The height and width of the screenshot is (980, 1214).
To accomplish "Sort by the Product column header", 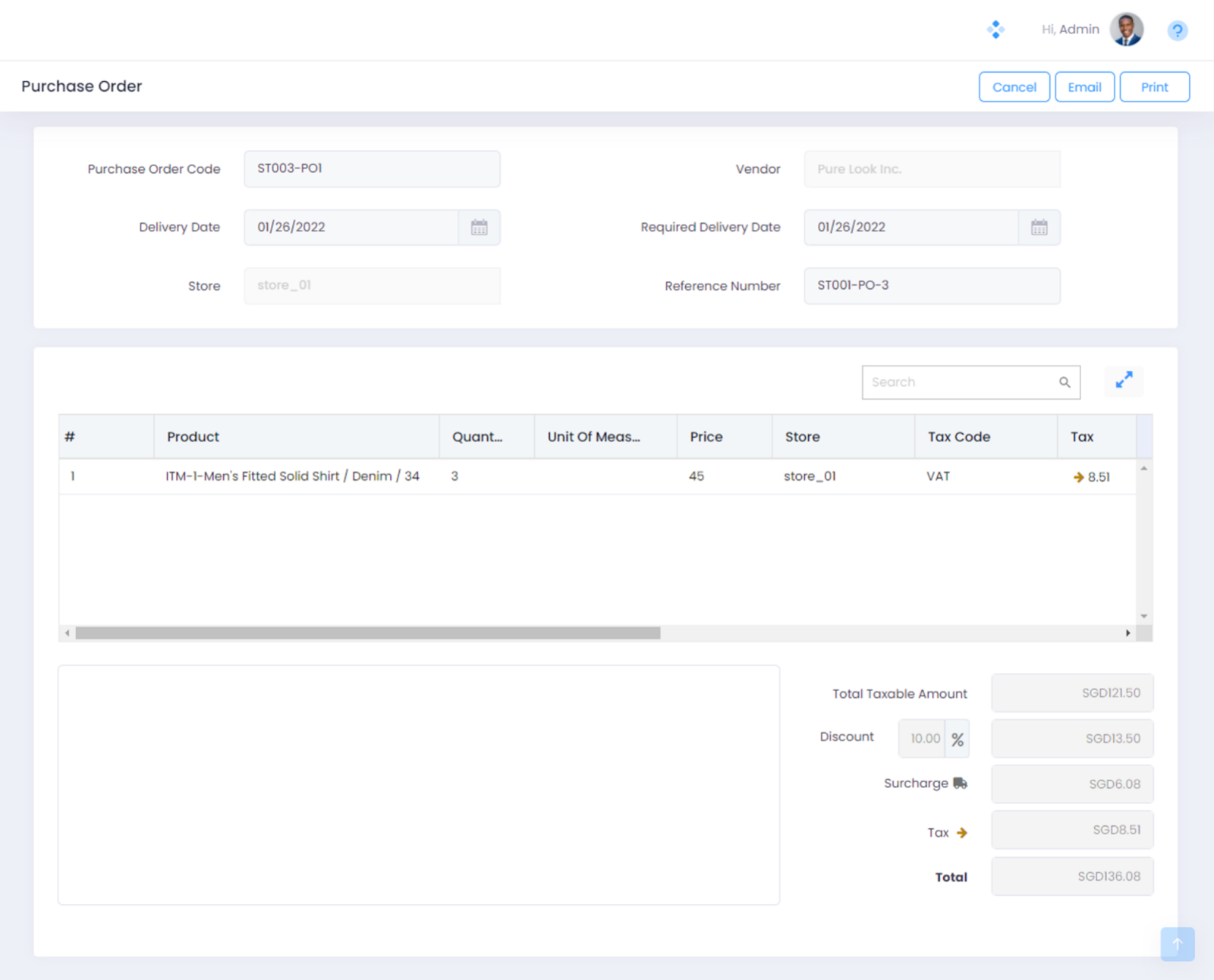I will [193, 437].
